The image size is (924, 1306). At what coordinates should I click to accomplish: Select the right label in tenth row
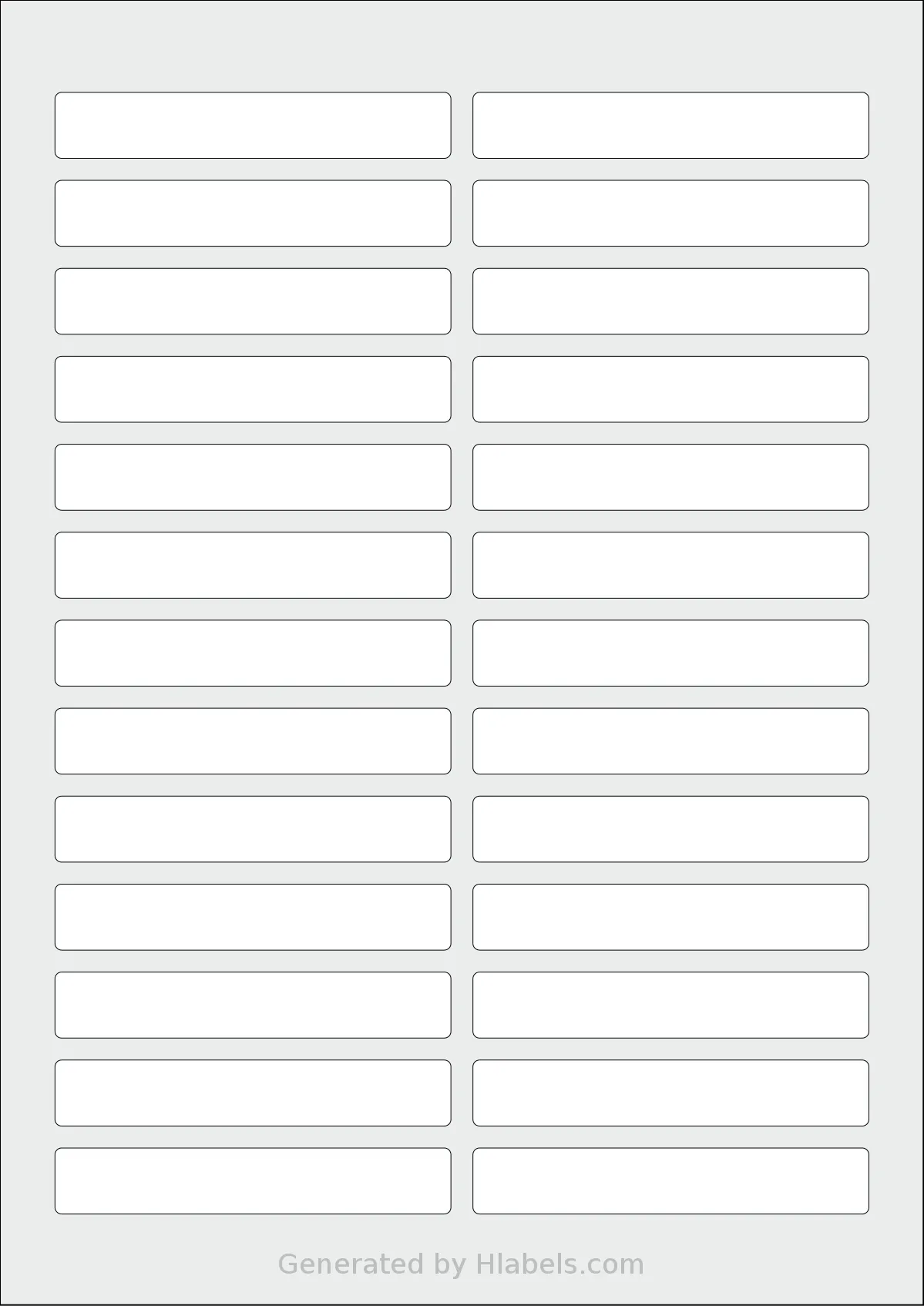coord(670,916)
